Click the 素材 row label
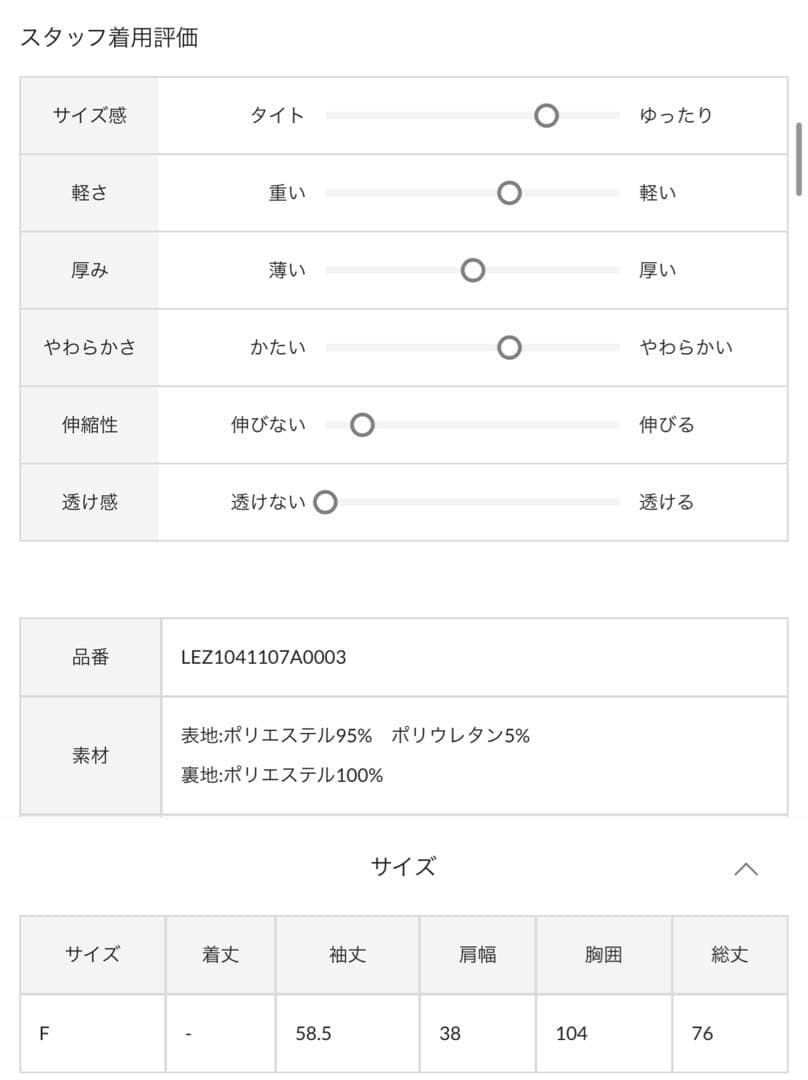Viewport: 808px width, 1080px height. (90, 756)
